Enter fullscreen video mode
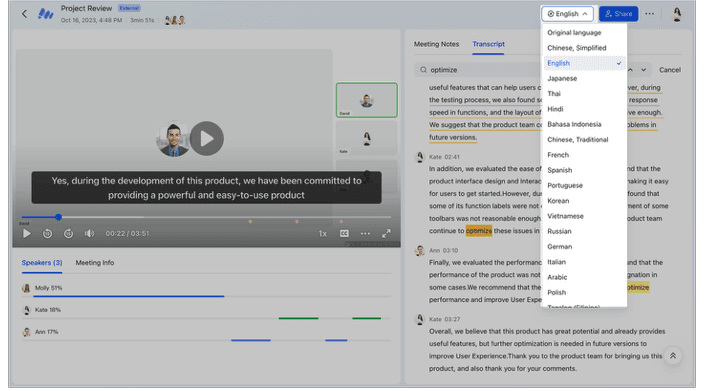The image size is (704, 391). (386, 233)
